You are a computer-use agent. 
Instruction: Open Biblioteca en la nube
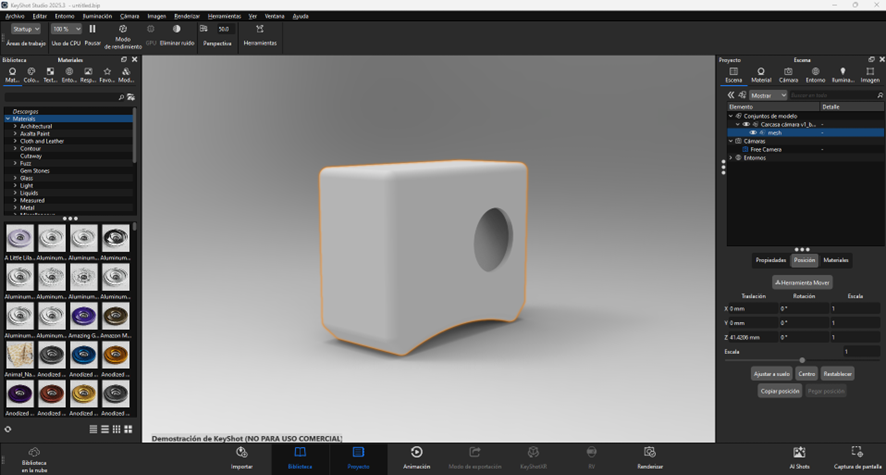click(34, 459)
